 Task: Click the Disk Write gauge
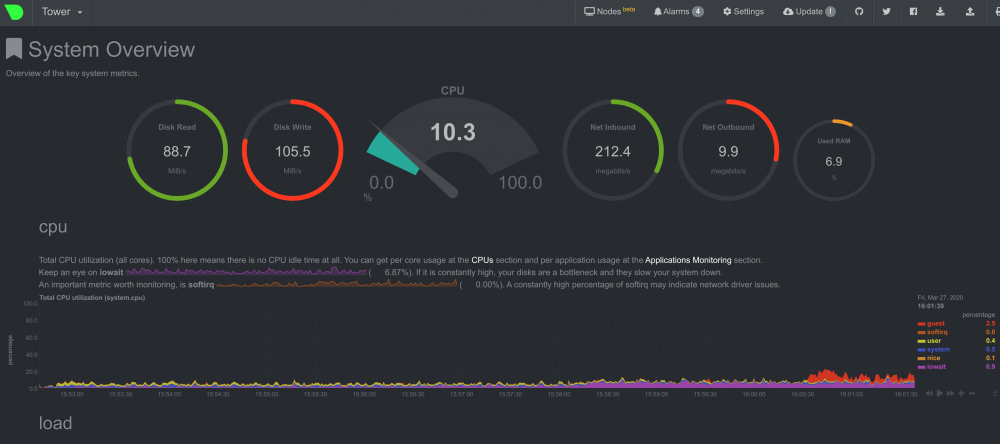point(293,151)
